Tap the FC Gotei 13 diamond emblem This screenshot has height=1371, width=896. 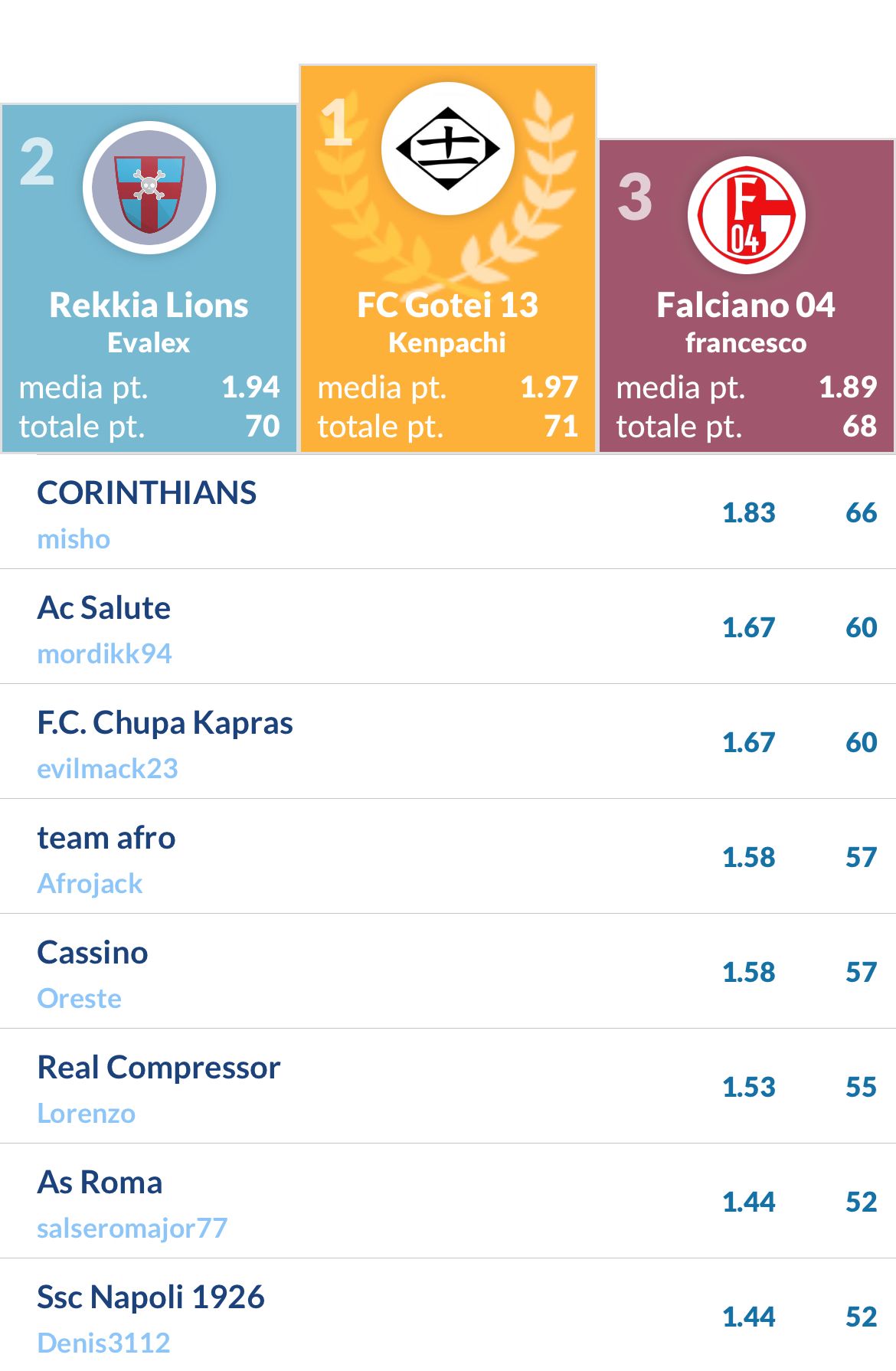pos(448,149)
